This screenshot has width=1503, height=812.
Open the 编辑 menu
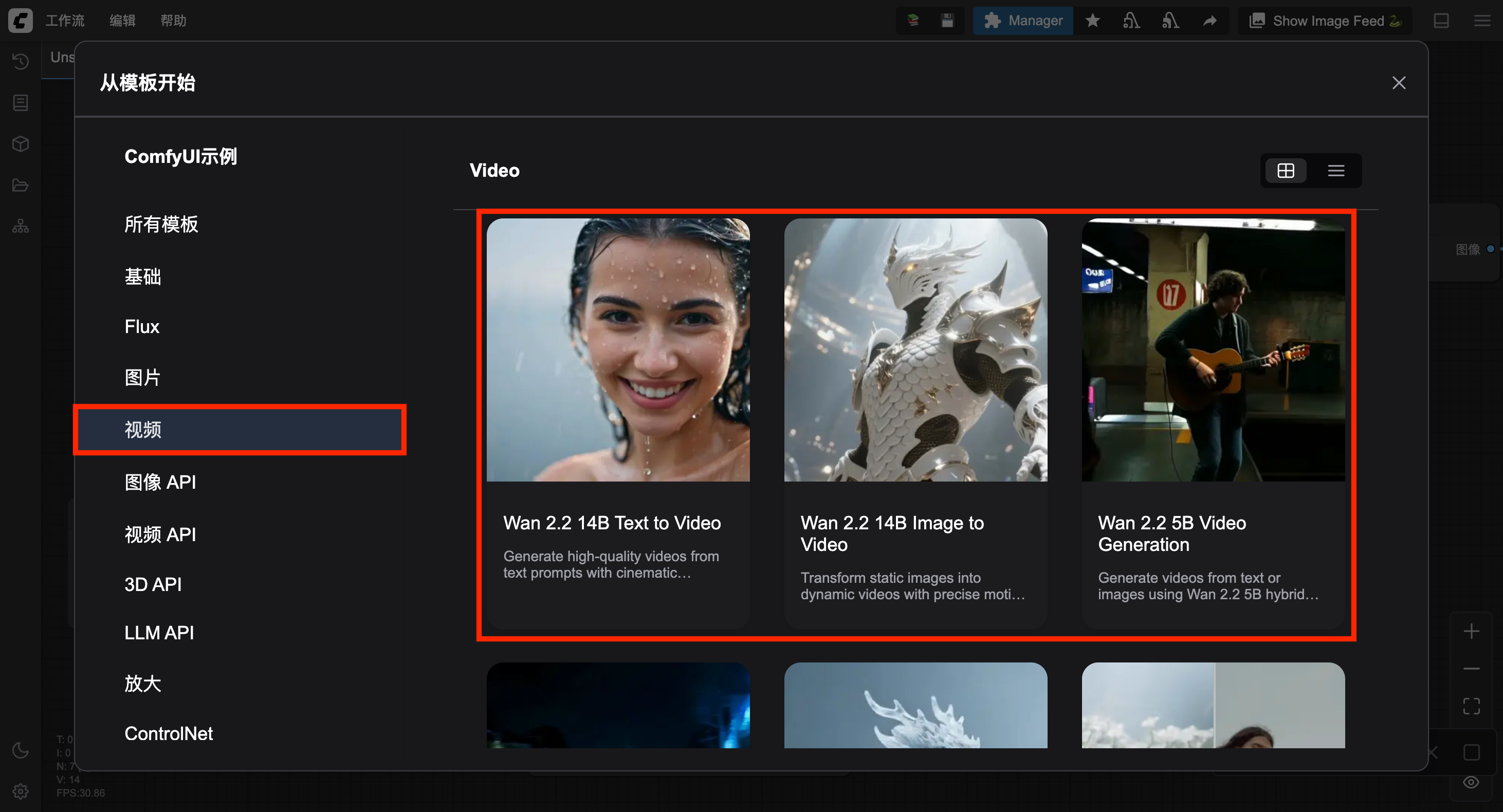click(x=122, y=21)
